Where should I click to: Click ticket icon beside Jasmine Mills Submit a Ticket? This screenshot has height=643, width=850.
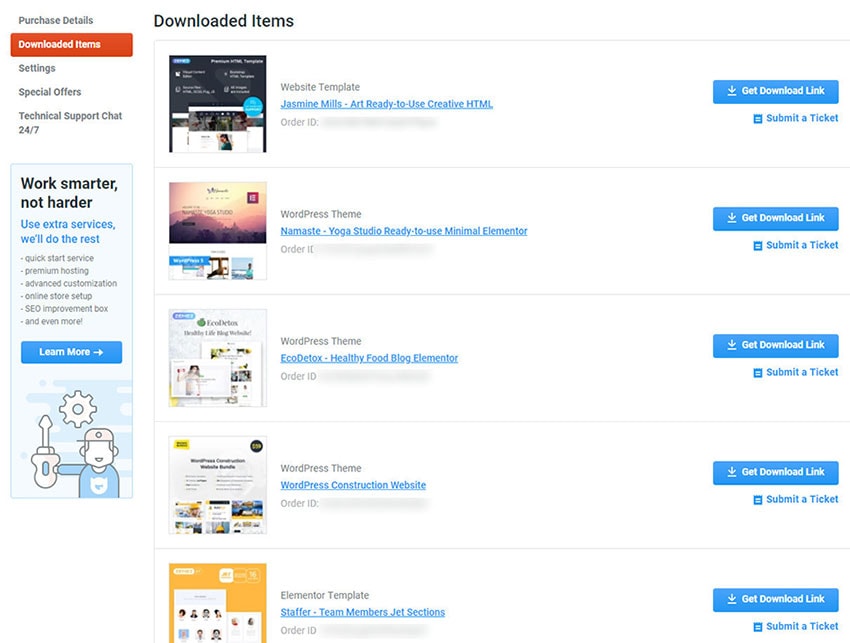pos(758,119)
